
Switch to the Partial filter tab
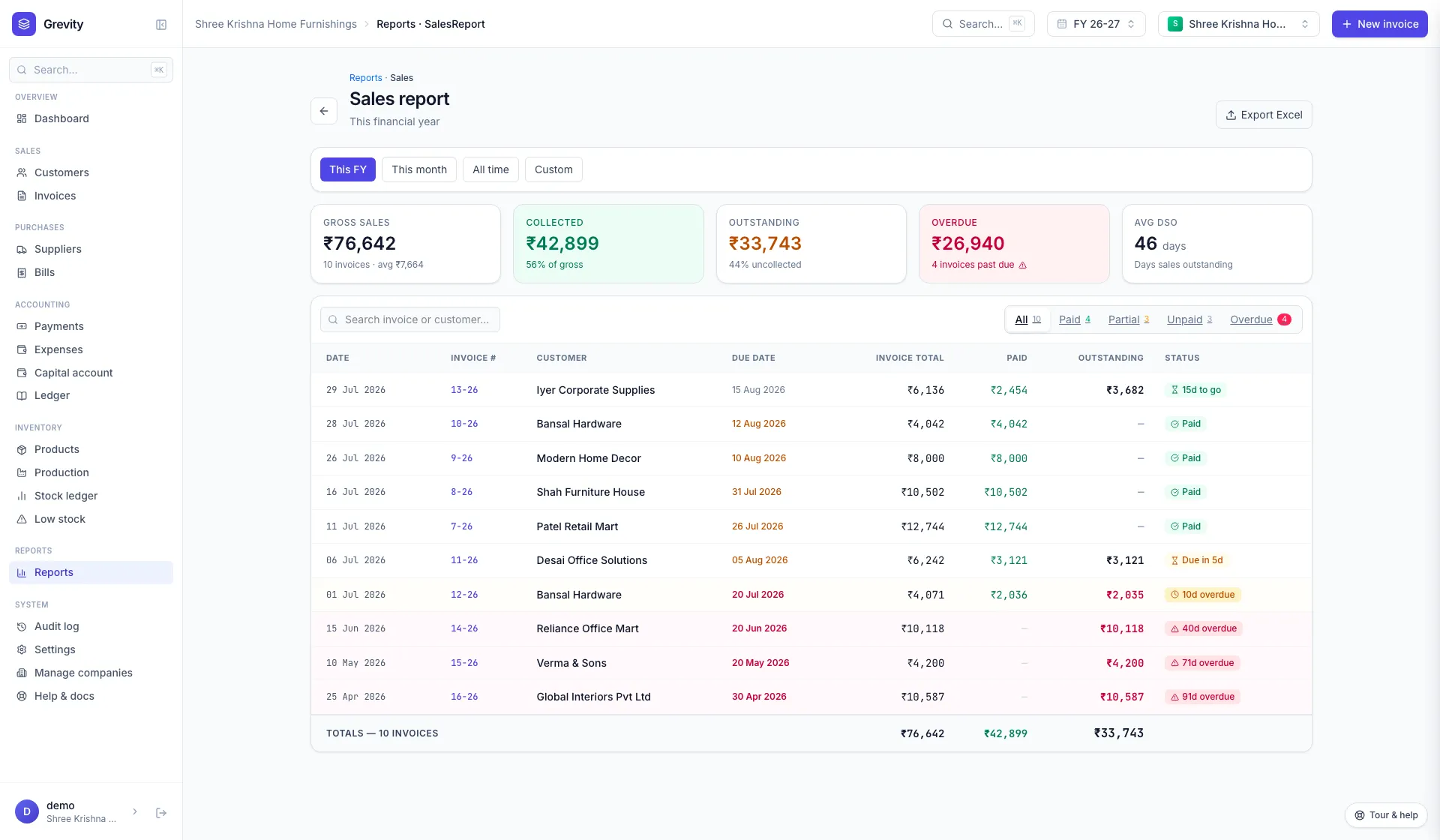pos(1129,319)
